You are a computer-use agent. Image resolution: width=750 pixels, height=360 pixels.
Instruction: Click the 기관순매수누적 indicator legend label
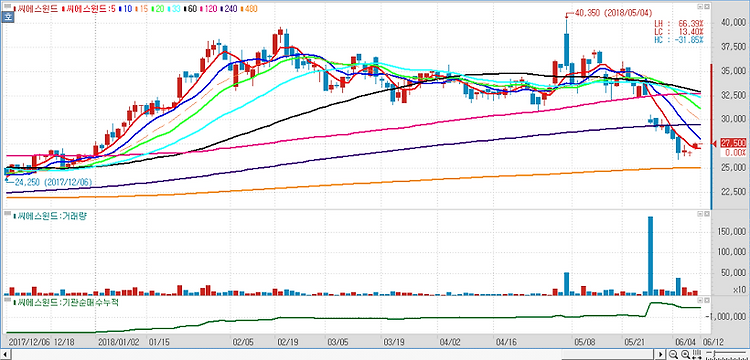point(66,303)
